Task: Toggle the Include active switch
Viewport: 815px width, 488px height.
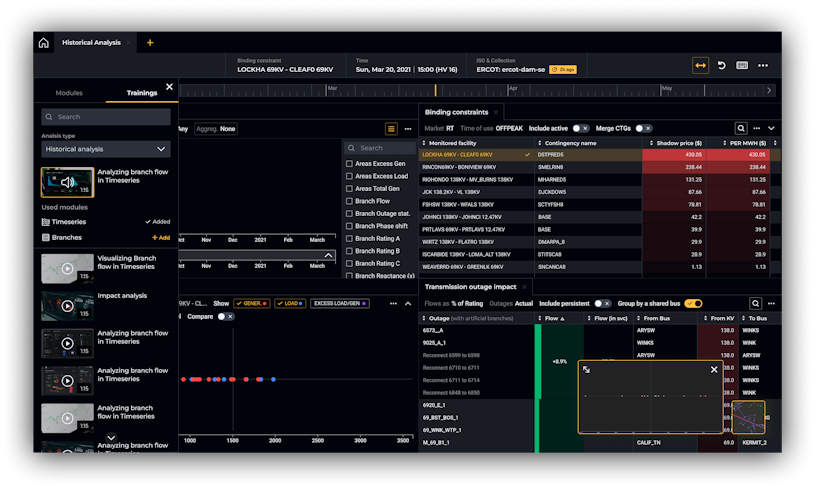Action: point(581,128)
